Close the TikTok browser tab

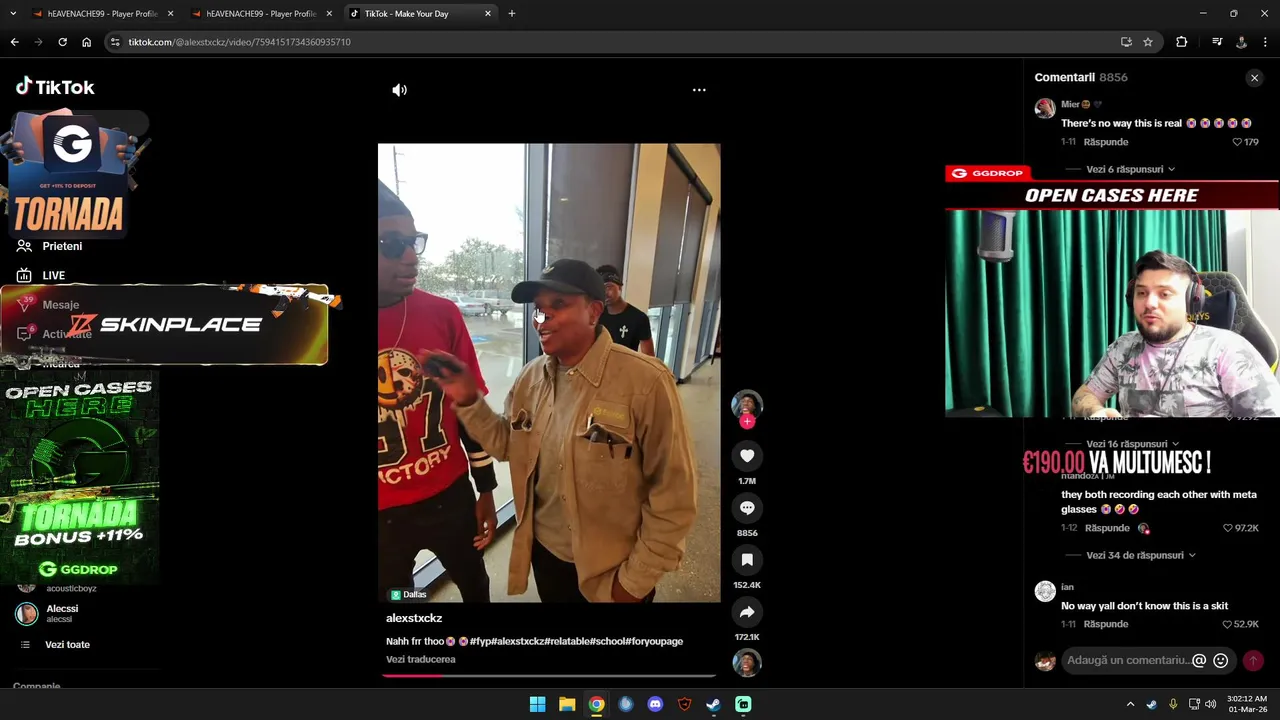pyautogui.click(x=488, y=14)
